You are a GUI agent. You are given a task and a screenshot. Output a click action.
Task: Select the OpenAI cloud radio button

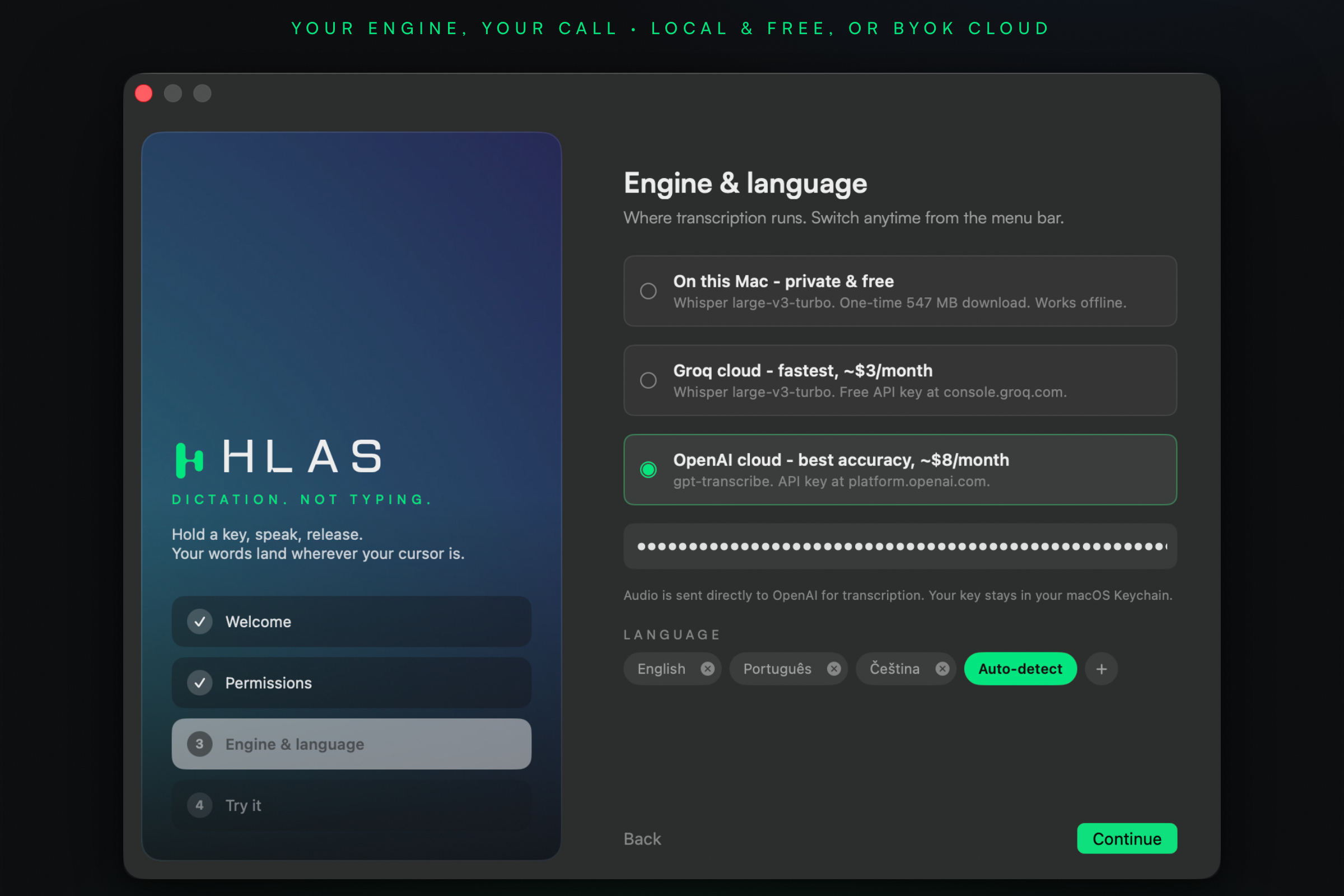point(648,470)
